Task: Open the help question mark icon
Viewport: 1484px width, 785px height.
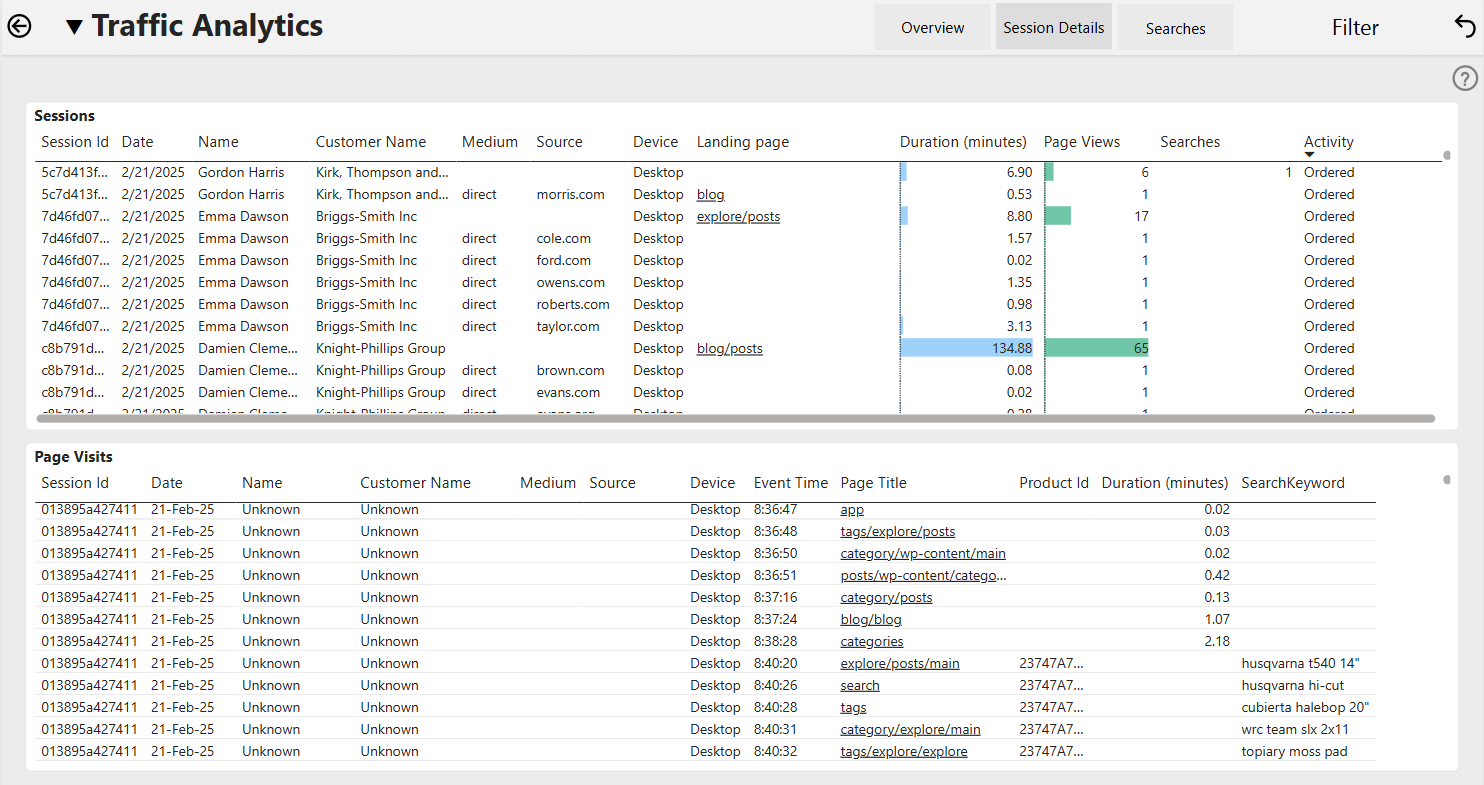Action: point(1464,78)
